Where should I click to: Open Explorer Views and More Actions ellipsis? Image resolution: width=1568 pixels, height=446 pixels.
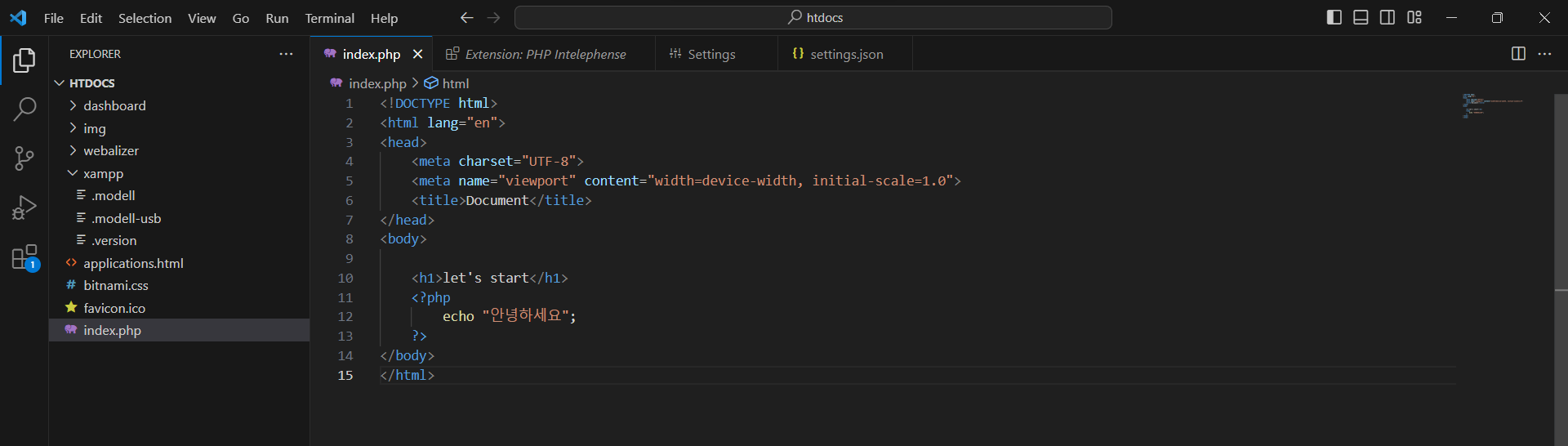(x=286, y=54)
